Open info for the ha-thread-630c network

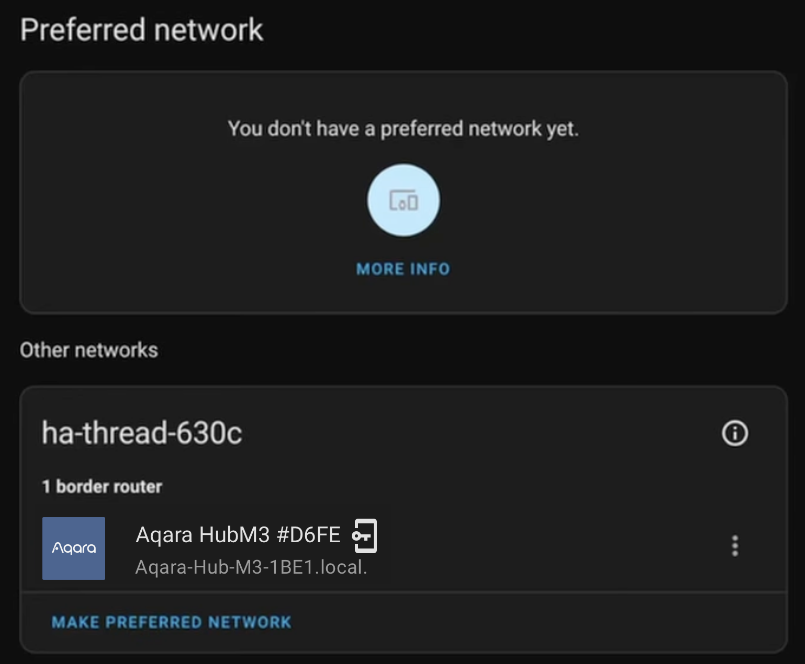coord(735,433)
